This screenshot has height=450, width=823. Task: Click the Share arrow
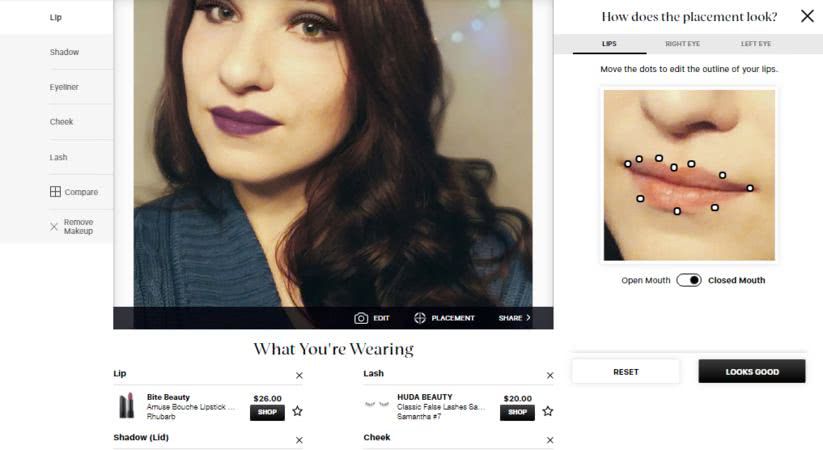[x=528, y=318]
